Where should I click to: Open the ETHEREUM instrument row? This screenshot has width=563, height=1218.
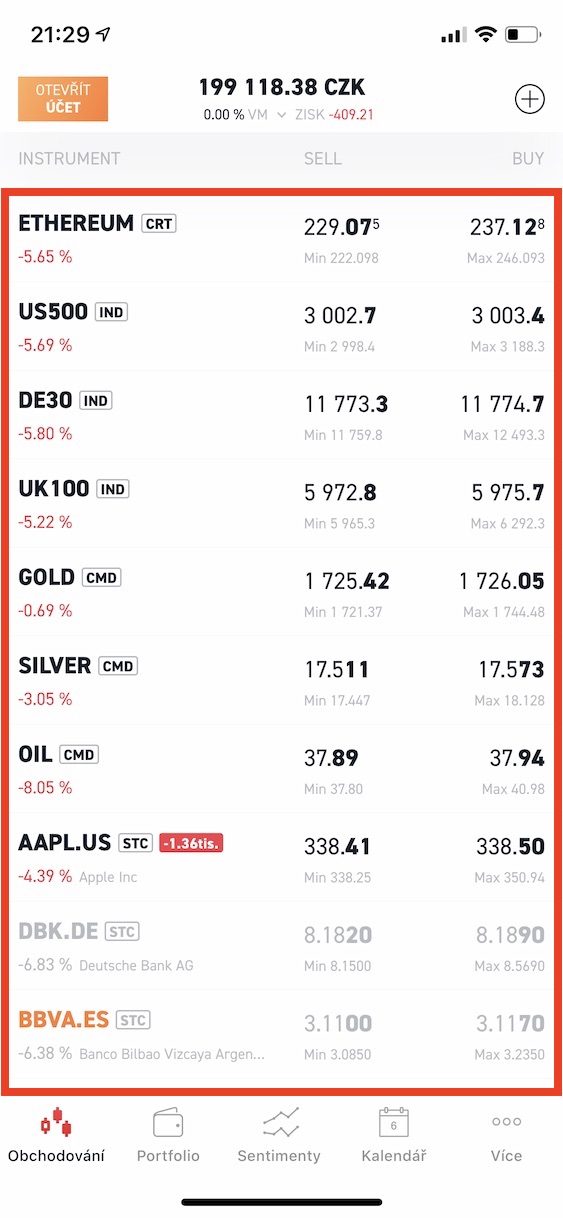tap(281, 238)
